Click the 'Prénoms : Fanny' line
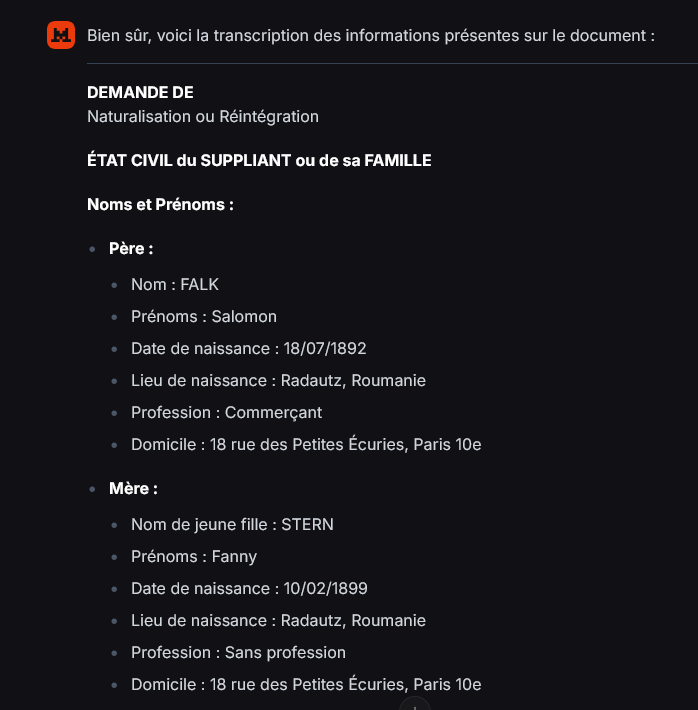This screenshot has width=698, height=710. [x=194, y=556]
